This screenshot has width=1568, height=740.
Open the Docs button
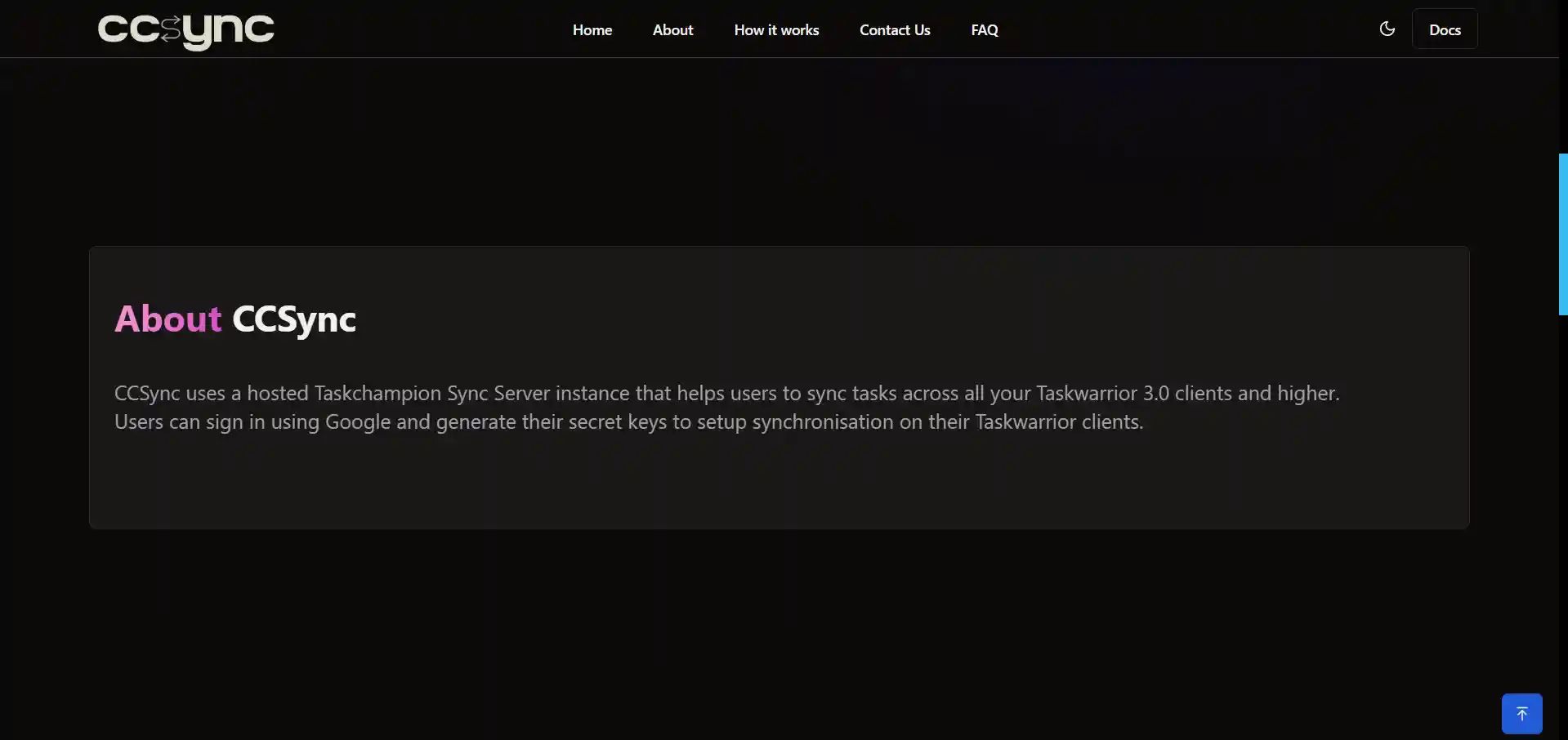pyautogui.click(x=1445, y=29)
